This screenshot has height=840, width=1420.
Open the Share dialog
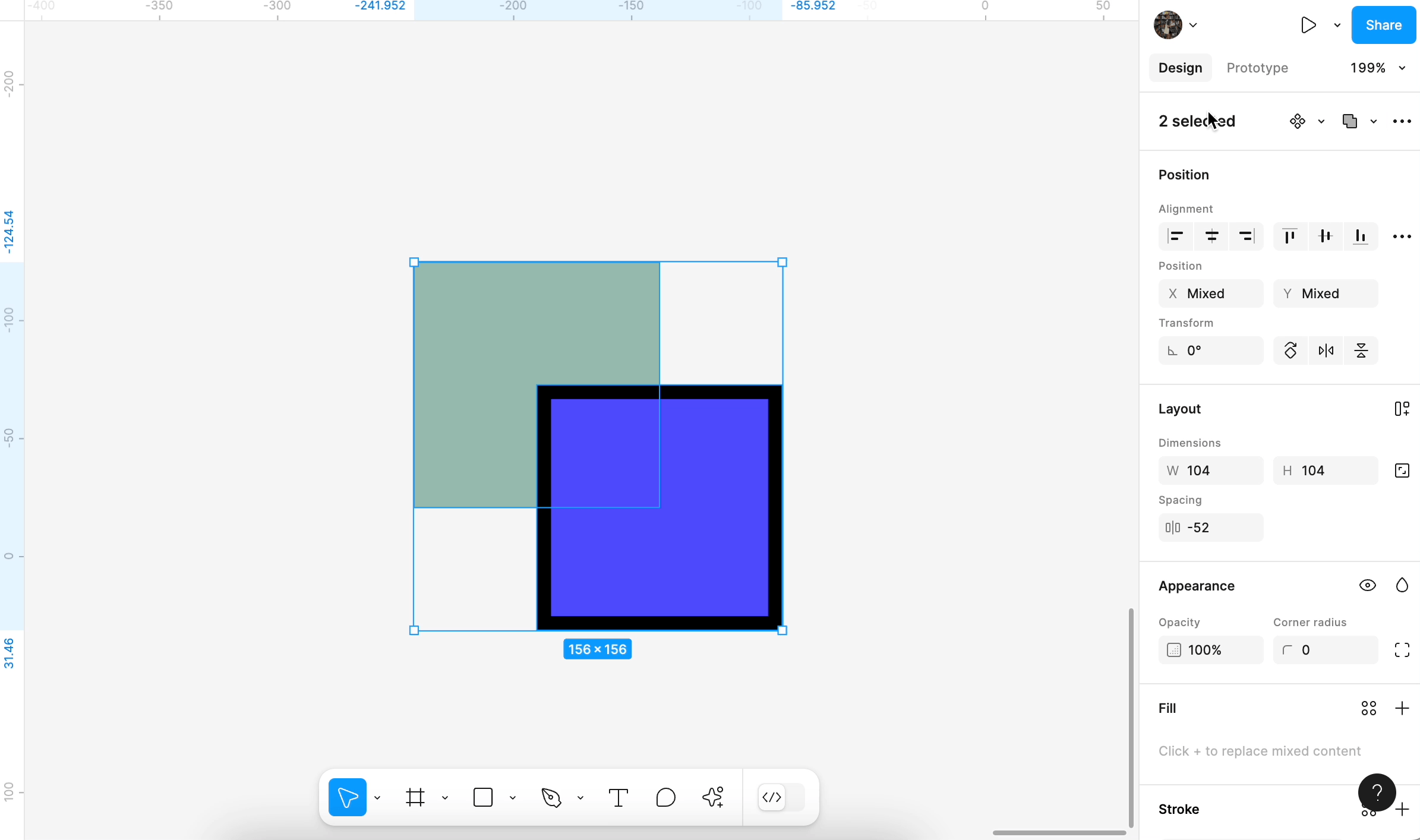[1382, 25]
